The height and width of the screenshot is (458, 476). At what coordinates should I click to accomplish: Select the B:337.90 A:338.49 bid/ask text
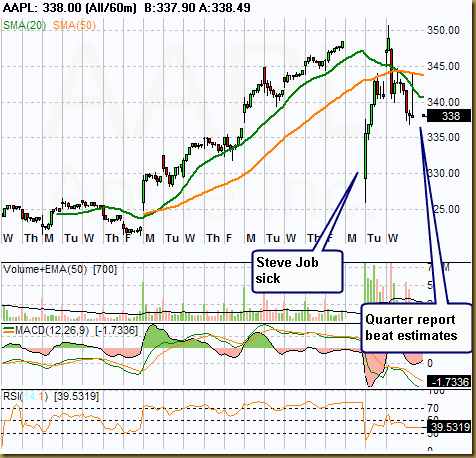pyautogui.click(x=197, y=7)
